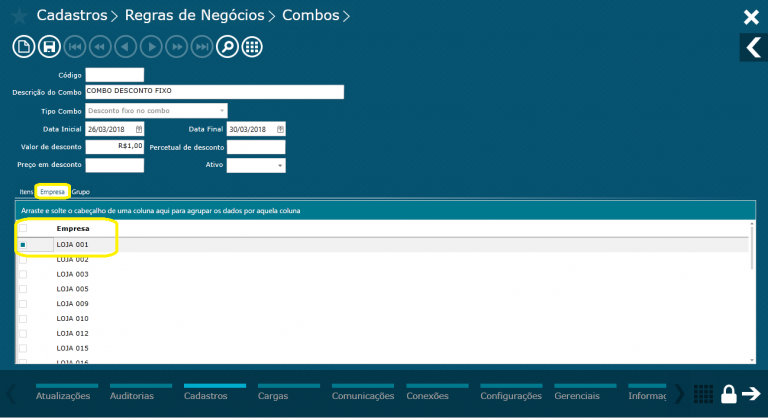Image resolution: width=768 pixels, height=418 pixels.
Task: Click the Preço em desconto field
Action: pos(115,165)
